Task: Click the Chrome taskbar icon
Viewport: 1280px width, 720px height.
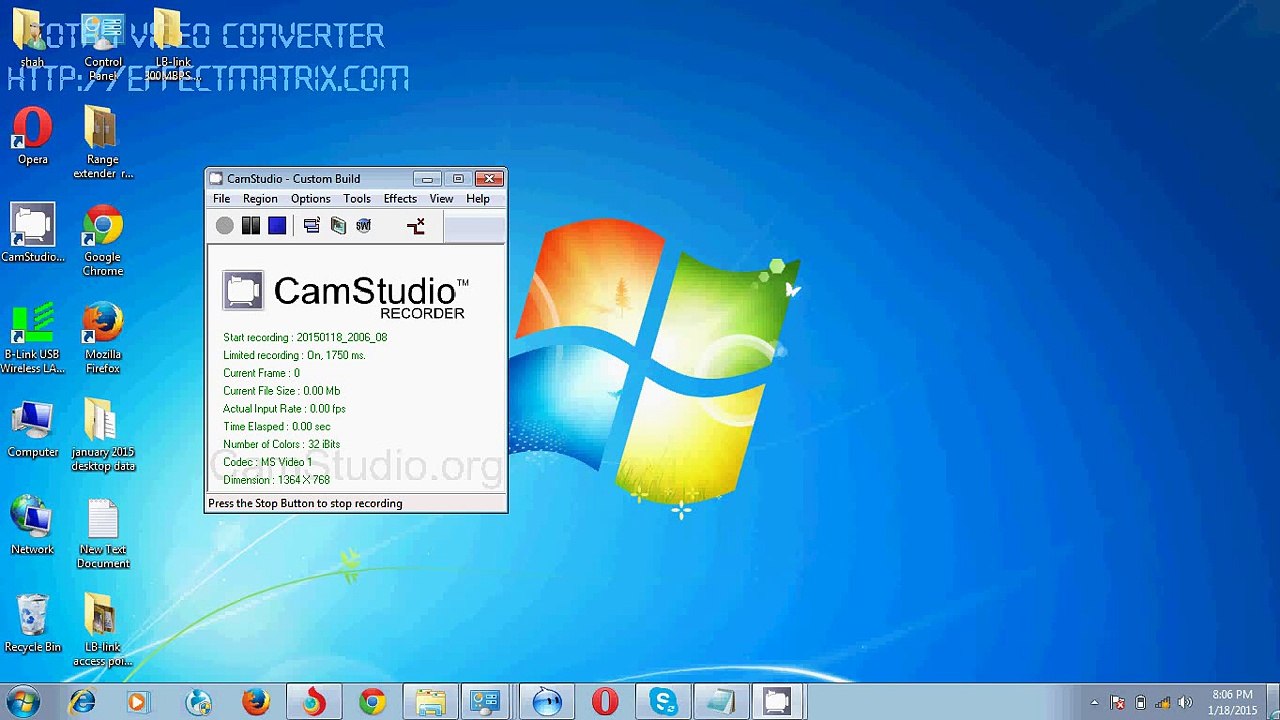Action: pos(372,703)
